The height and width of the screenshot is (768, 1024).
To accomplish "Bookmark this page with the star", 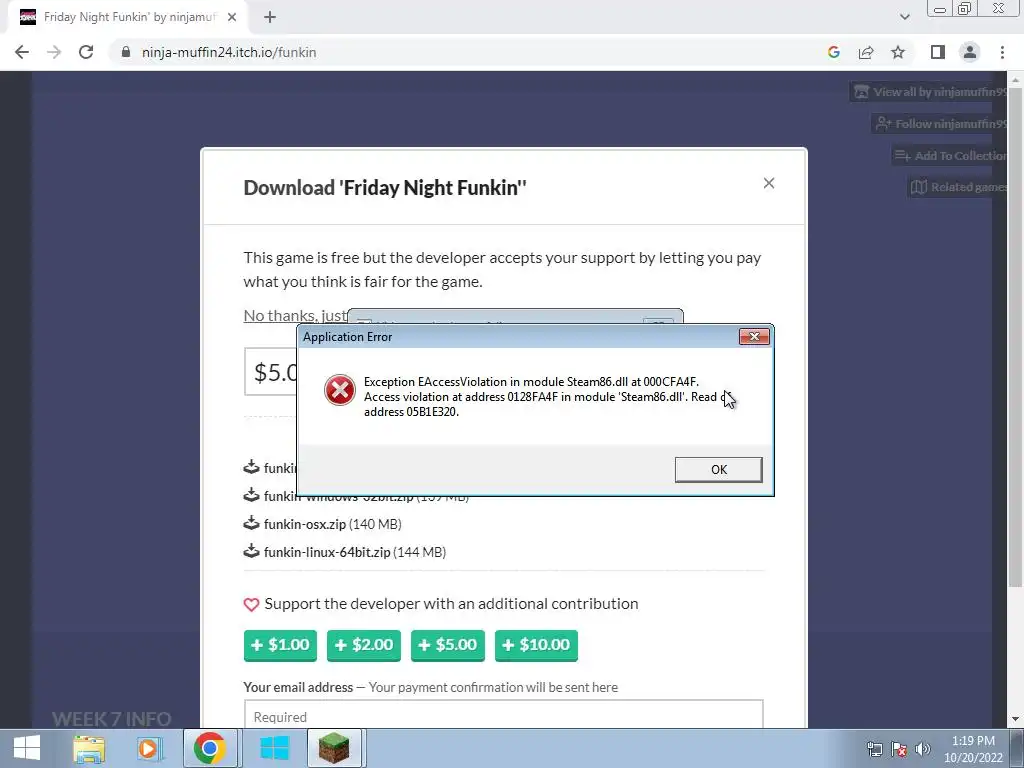I will point(898,52).
